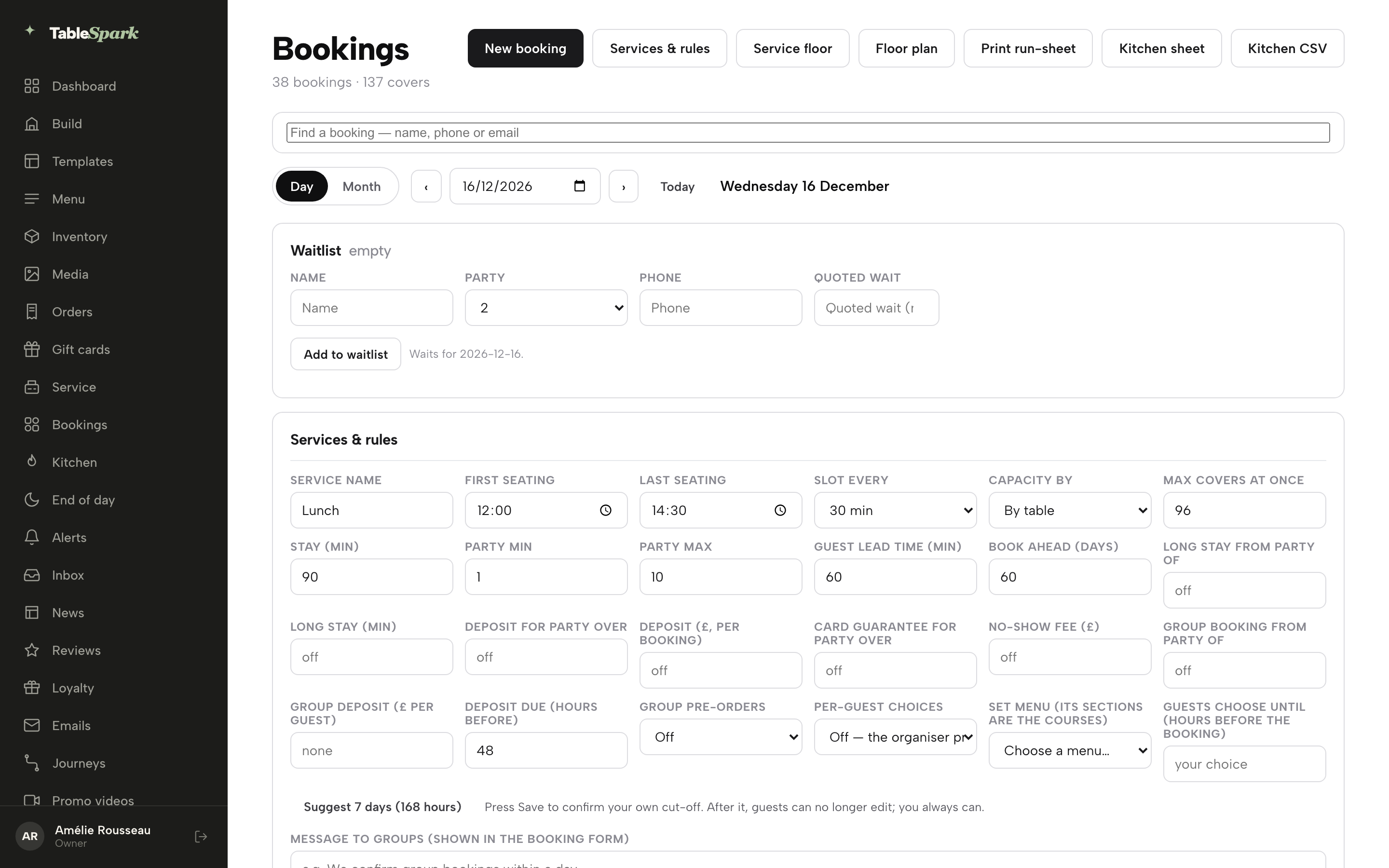Open the Dashboard icon in sidebar
The height and width of the screenshot is (868, 1389).
point(31,86)
